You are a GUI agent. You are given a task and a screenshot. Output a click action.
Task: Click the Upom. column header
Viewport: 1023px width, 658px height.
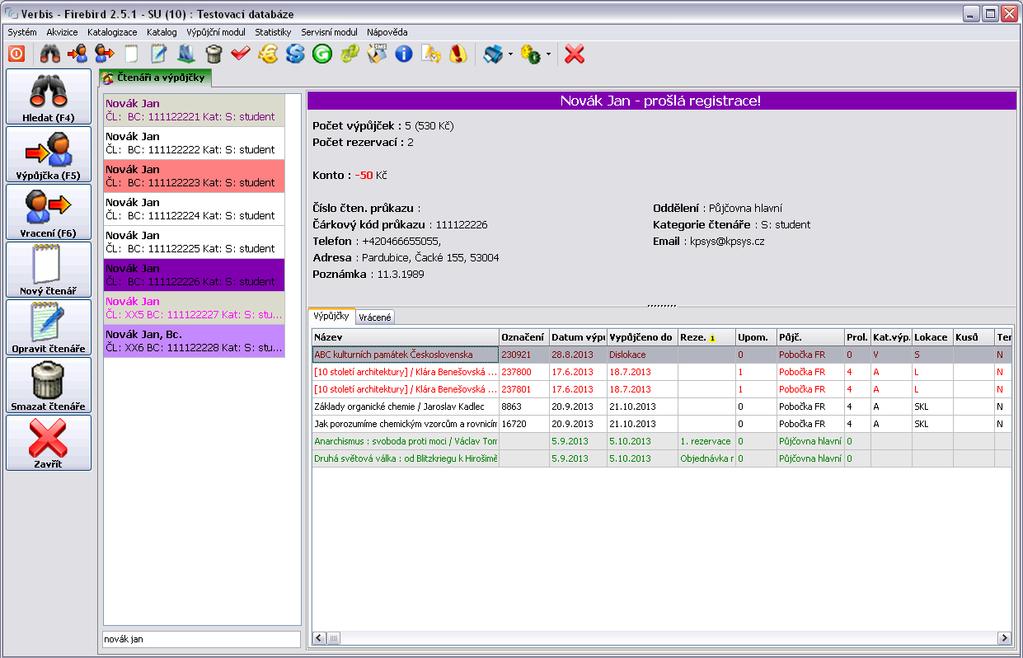coord(756,337)
